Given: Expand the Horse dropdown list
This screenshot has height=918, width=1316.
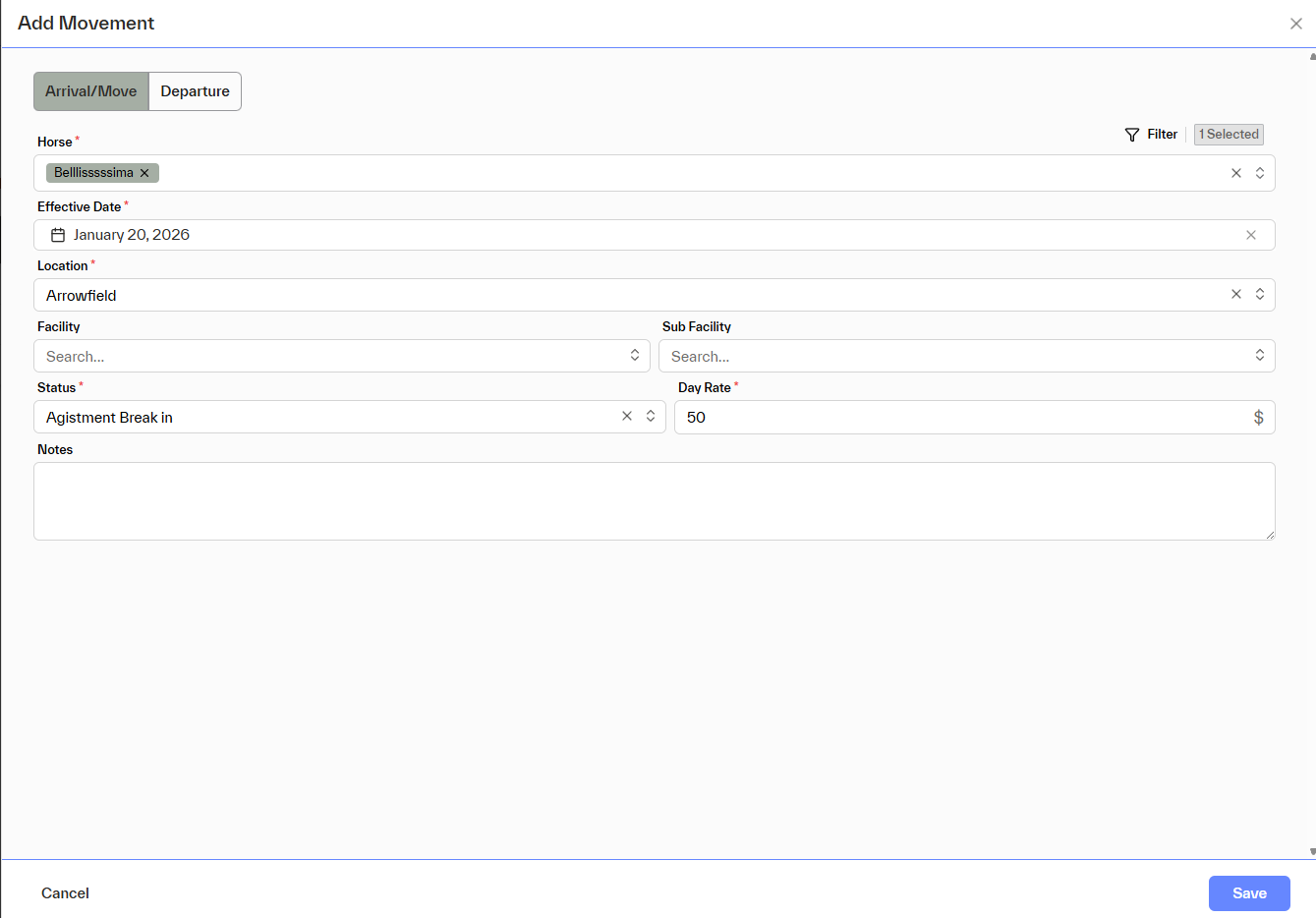Looking at the screenshot, I should point(1260,173).
